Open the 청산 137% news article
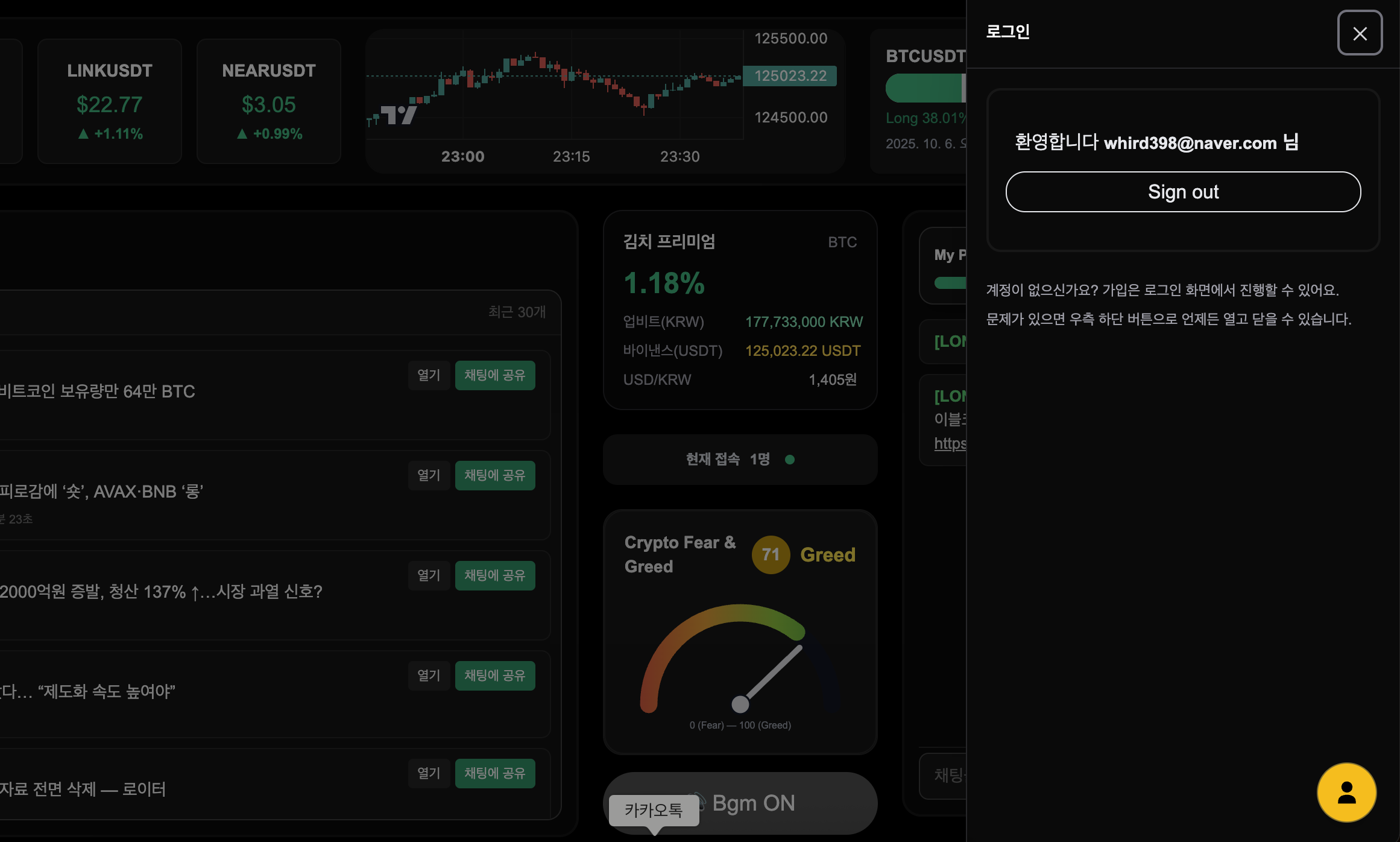The height and width of the screenshot is (842, 1400). click(429, 575)
